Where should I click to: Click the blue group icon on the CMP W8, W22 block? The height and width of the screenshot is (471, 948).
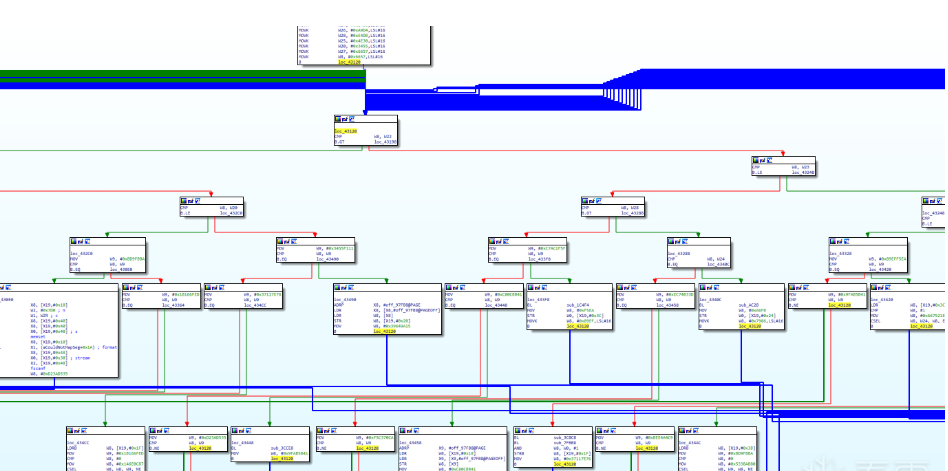[x=351, y=120]
